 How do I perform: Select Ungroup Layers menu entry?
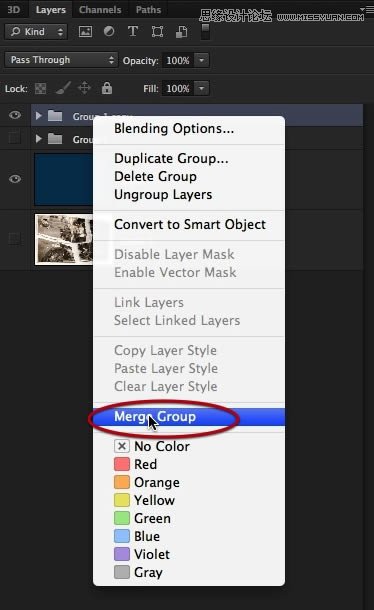(x=189, y=195)
